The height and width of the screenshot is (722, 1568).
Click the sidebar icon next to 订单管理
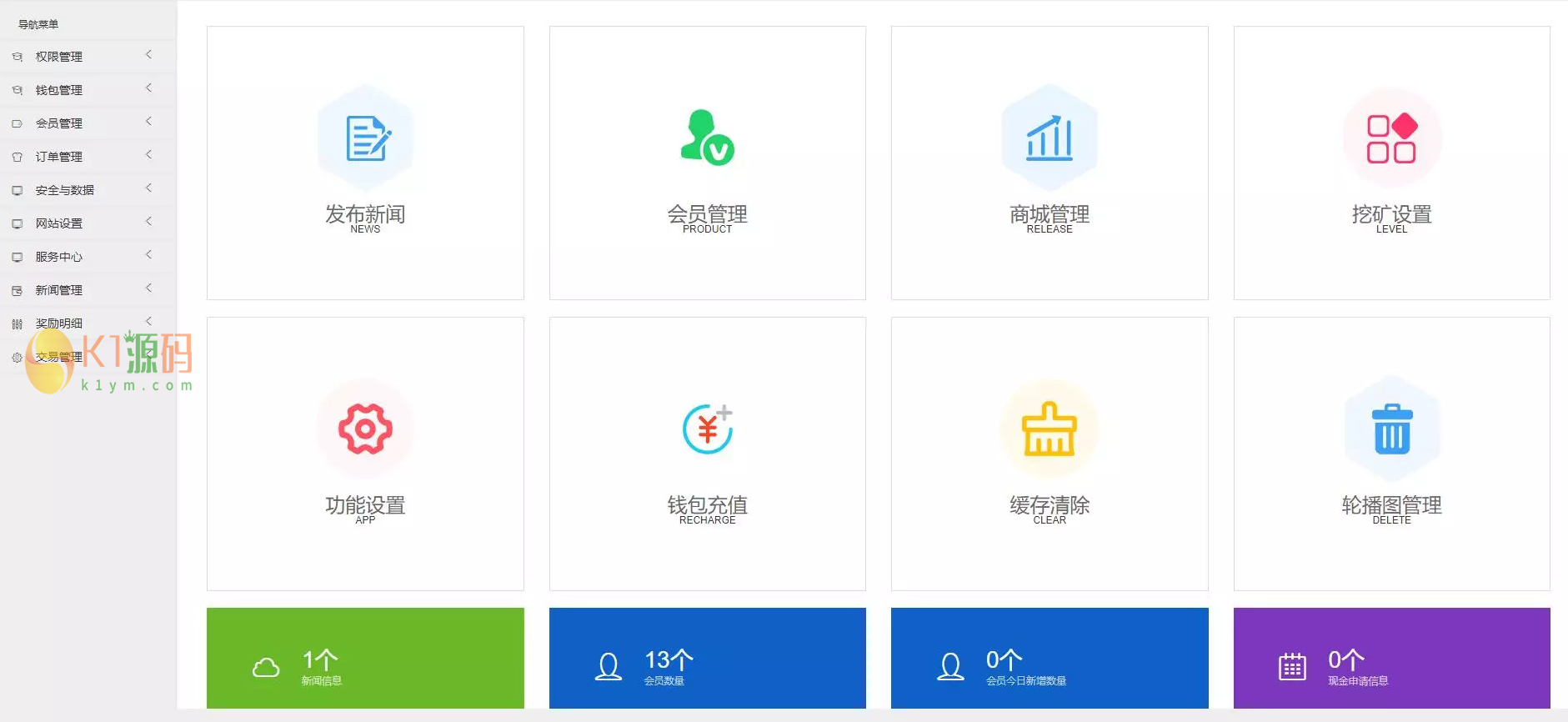(17, 157)
